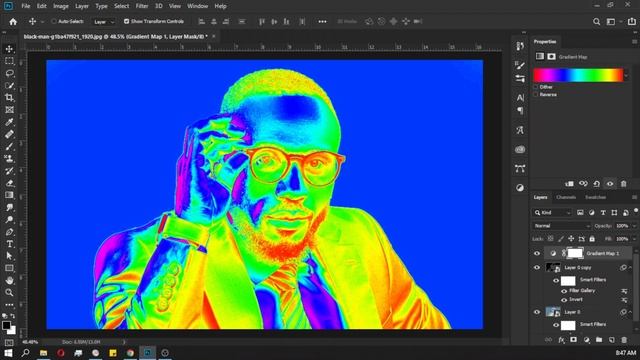Switch to the Swatches tab
The height and width of the screenshot is (360, 640).
(595, 198)
